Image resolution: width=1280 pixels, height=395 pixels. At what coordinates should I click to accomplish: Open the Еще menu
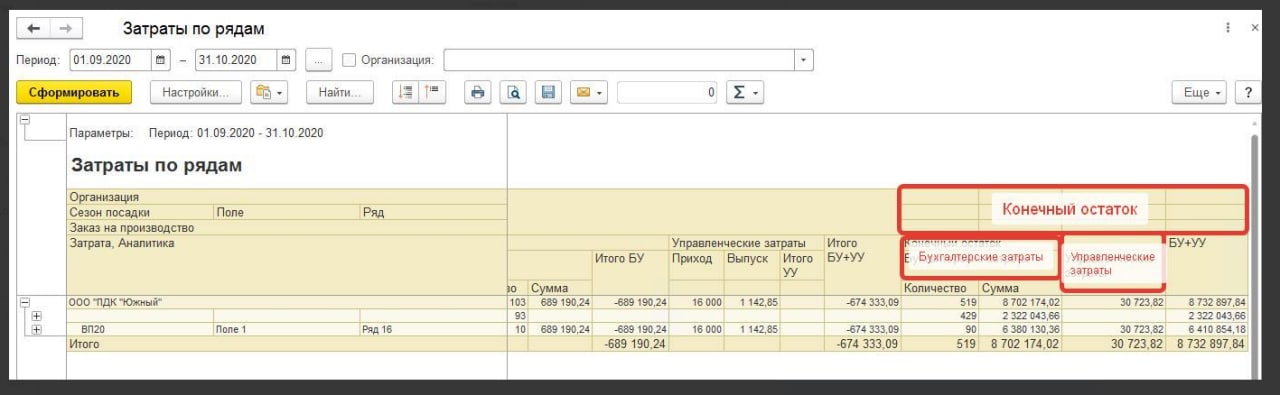tap(1198, 92)
